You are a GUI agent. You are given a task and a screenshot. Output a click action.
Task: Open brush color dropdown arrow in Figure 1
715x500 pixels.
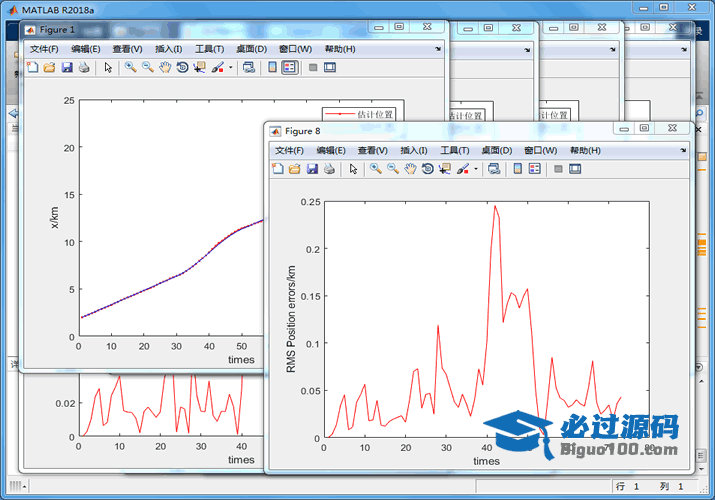(230, 67)
